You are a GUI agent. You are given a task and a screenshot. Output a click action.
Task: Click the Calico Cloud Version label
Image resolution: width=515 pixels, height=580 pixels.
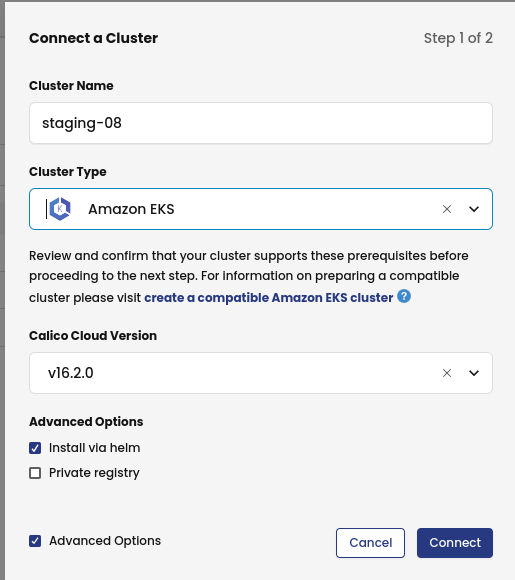(x=93, y=335)
